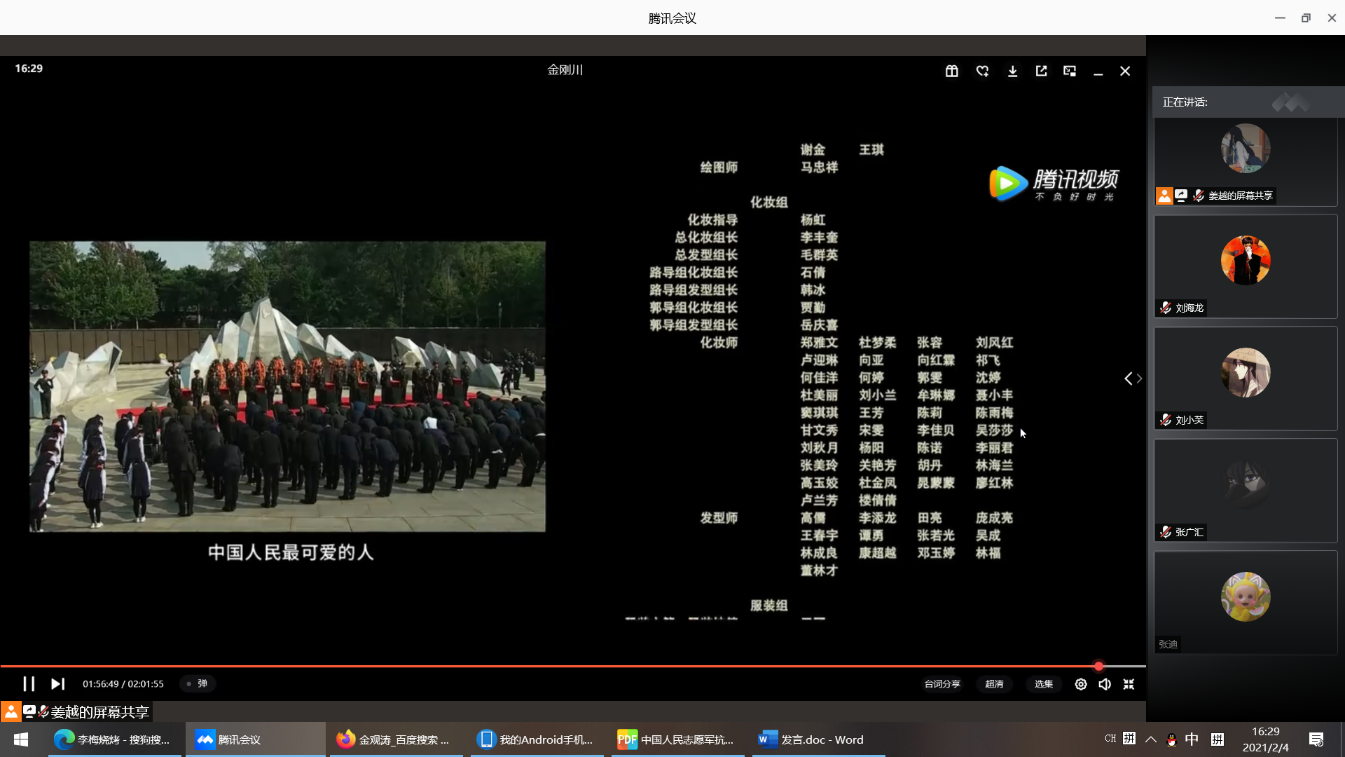Expand side panel with the arrow chevrons
The image size is (1345, 757).
pyautogui.click(x=1133, y=378)
